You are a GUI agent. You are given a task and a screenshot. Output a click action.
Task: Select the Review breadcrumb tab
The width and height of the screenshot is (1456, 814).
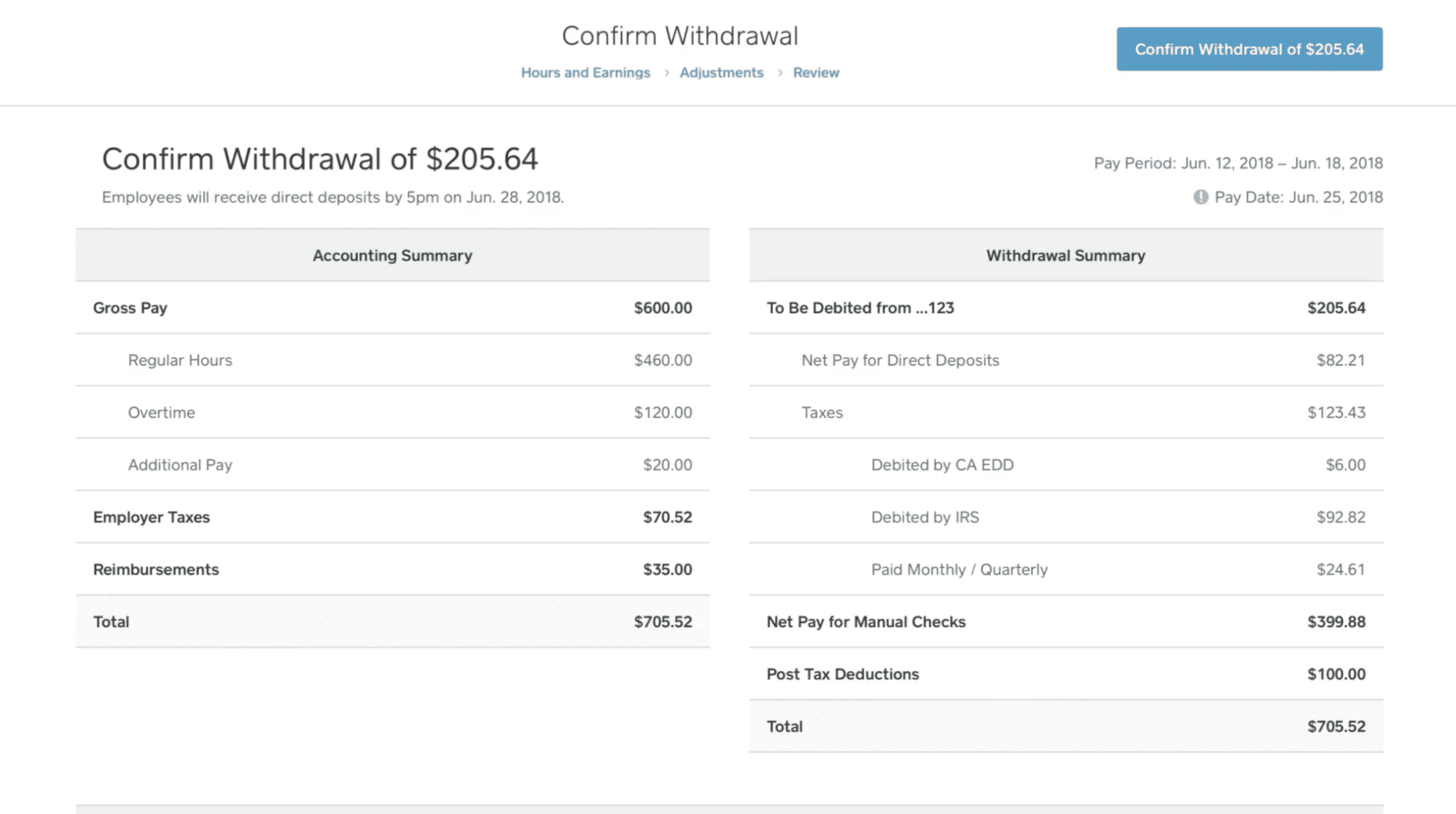click(x=815, y=72)
